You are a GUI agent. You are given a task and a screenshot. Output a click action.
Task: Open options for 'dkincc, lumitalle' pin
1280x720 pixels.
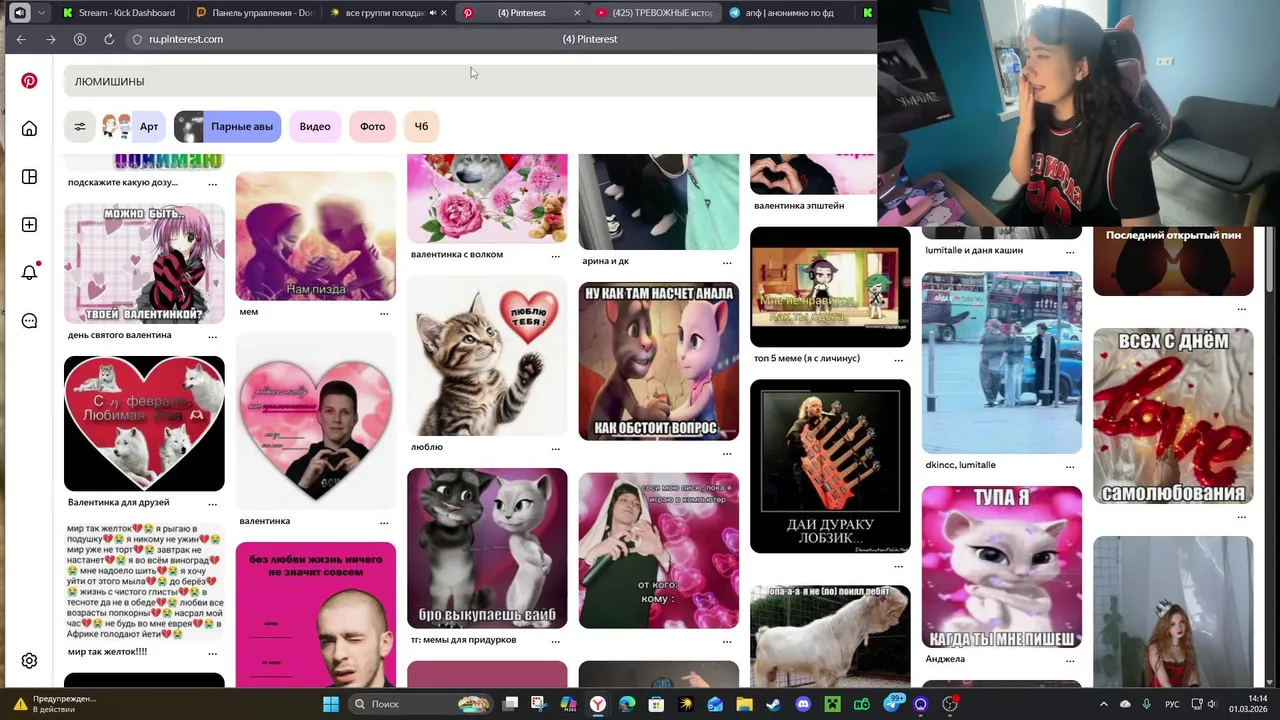pyautogui.click(x=1070, y=466)
